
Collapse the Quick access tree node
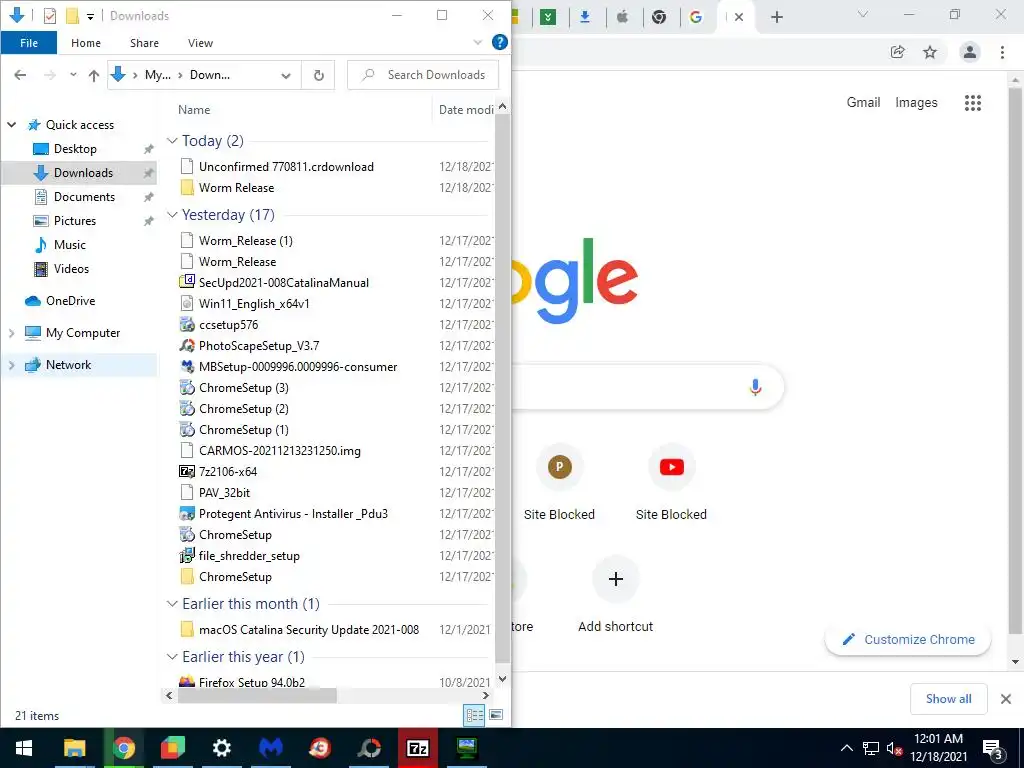(12, 125)
